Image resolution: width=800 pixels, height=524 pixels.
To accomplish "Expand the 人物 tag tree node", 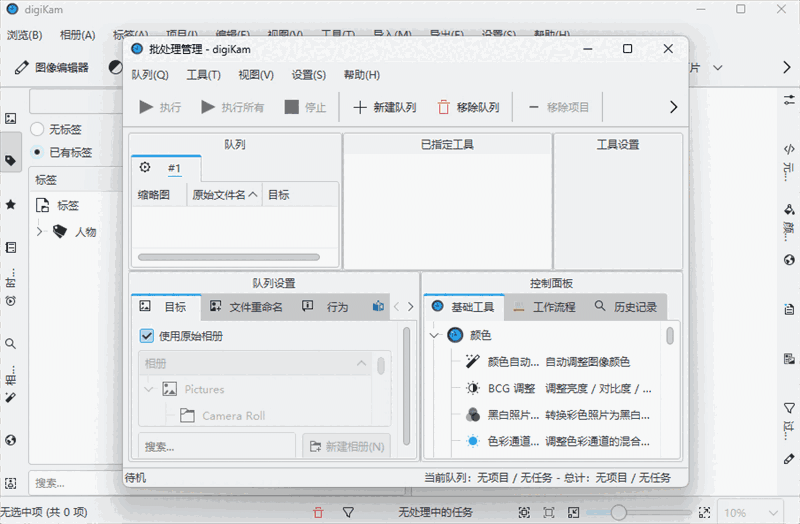I will pos(39,232).
